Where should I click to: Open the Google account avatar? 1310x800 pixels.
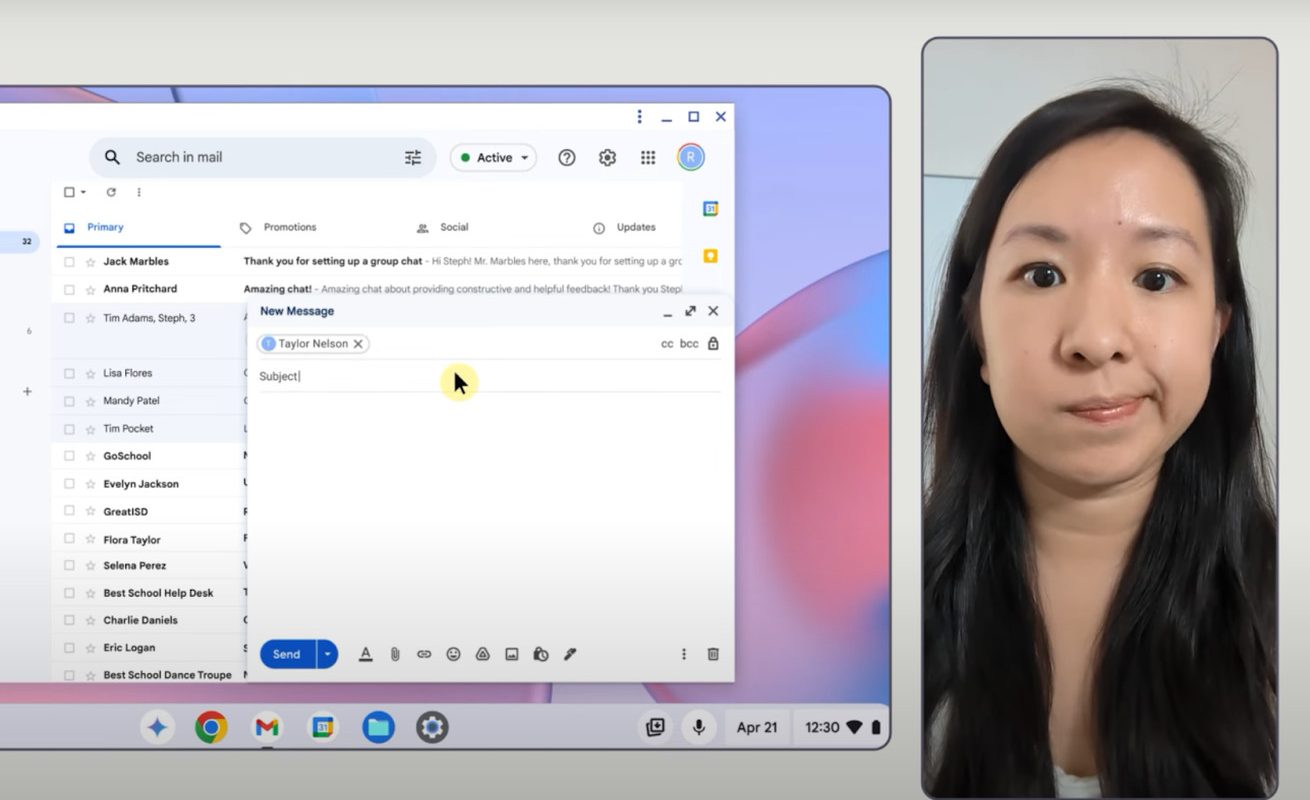(x=691, y=157)
